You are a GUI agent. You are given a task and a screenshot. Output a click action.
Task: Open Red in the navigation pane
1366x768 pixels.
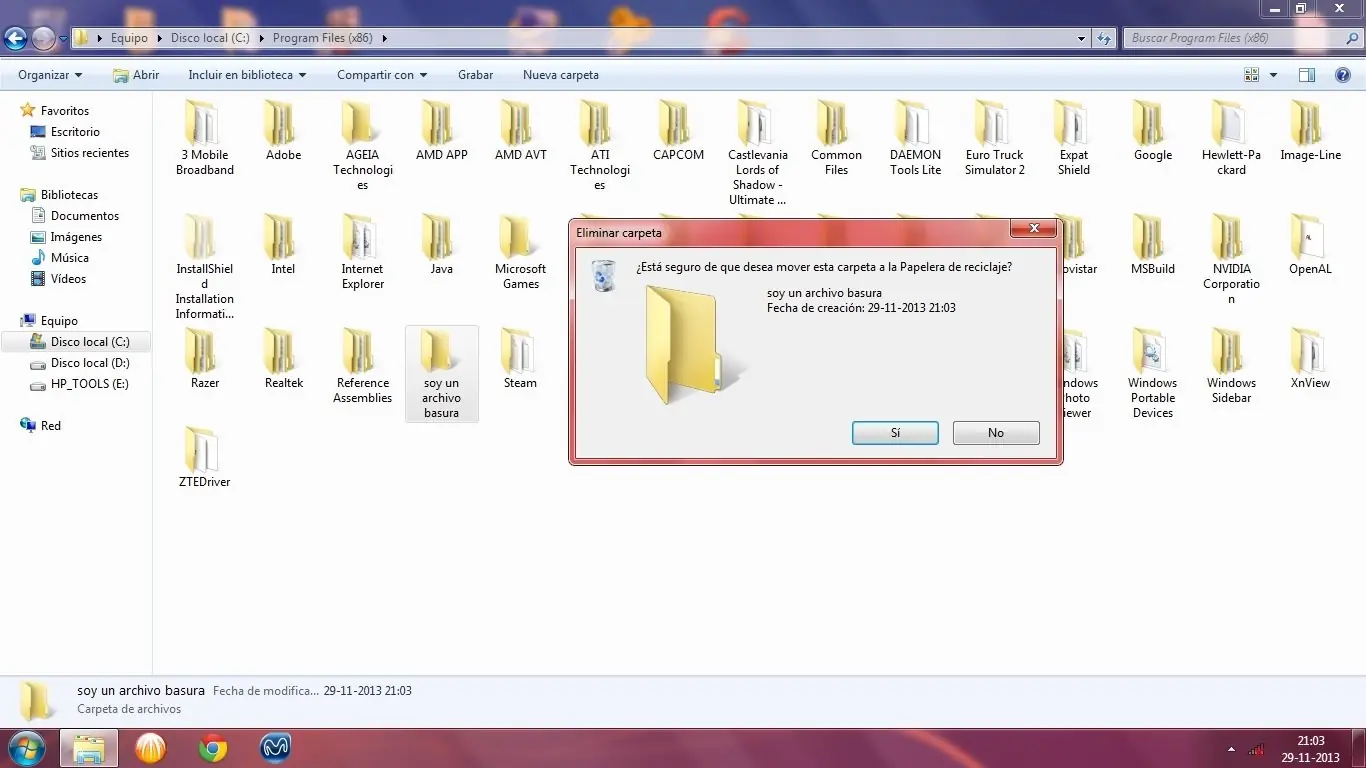coord(51,426)
